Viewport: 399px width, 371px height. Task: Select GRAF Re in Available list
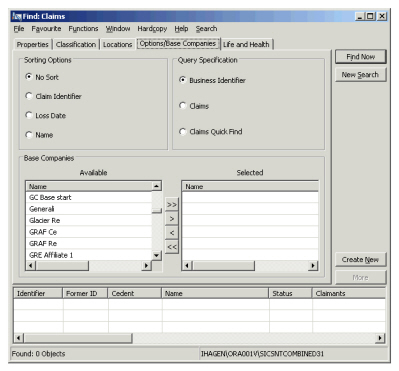point(89,243)
